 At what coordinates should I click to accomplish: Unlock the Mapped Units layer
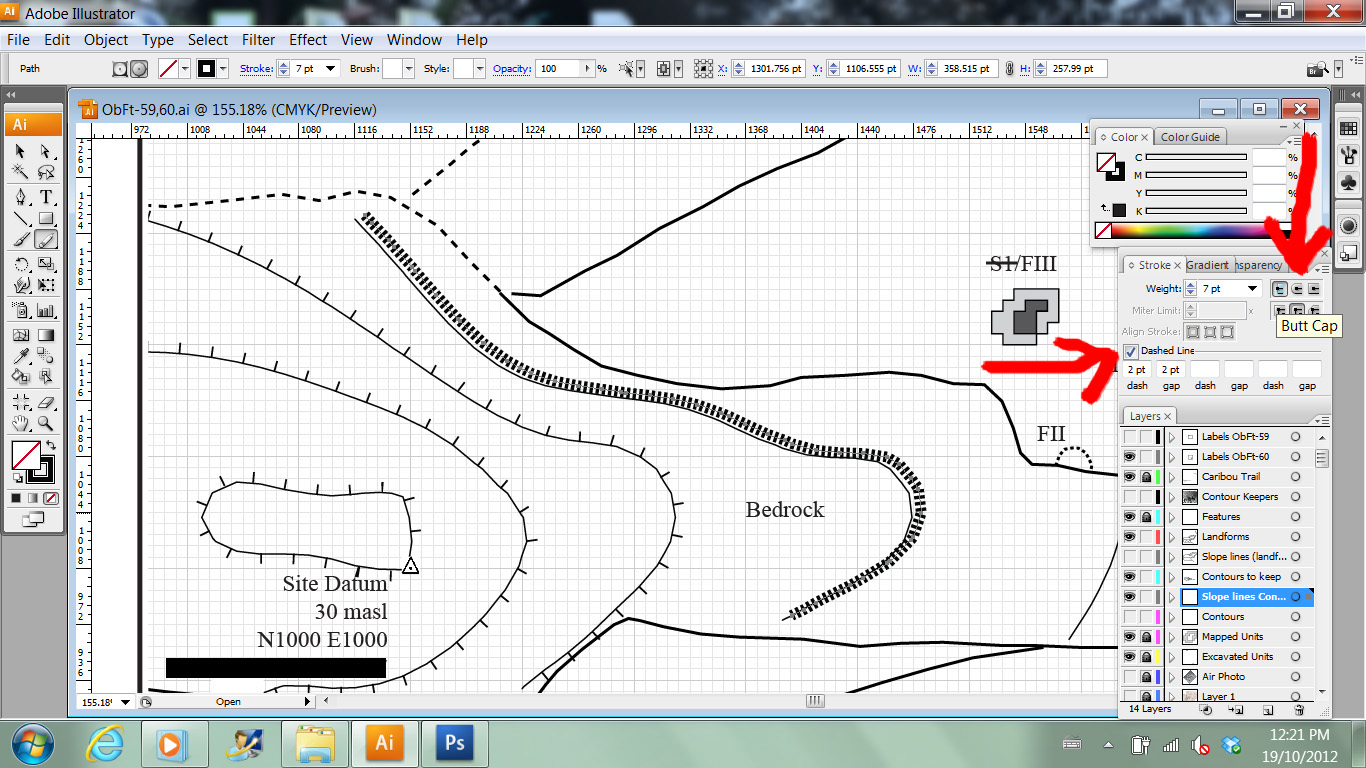coord(1146,637)
